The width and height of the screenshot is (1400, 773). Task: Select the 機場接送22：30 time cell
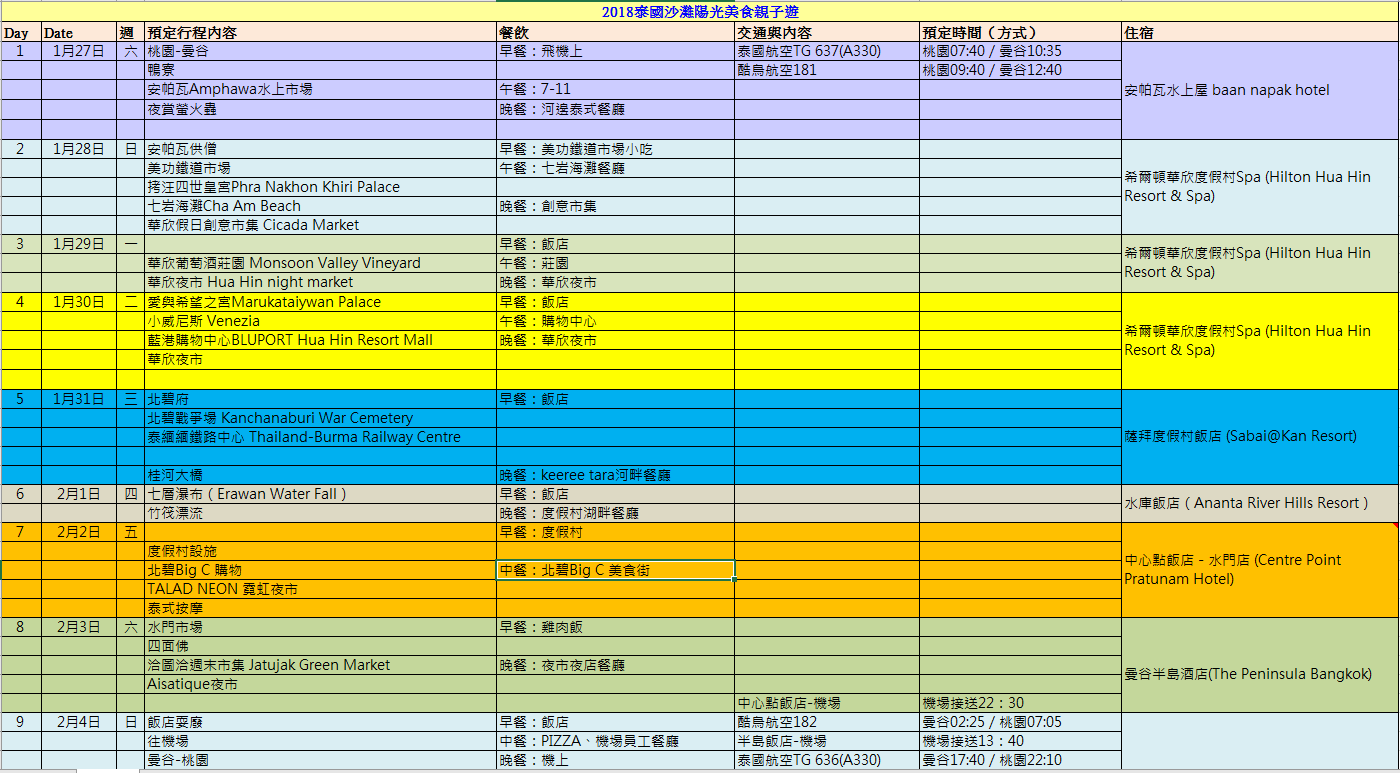pos(1019,703)
